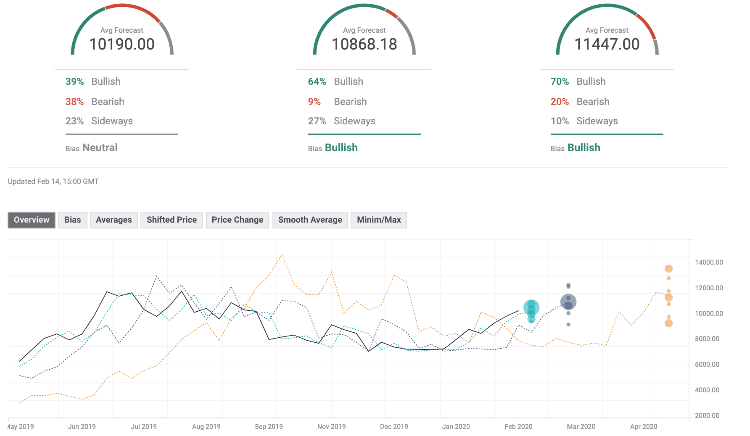Screen dimensions: 750x436
Task: Show the Shifted Price view
Action: [x=172, y=220]
